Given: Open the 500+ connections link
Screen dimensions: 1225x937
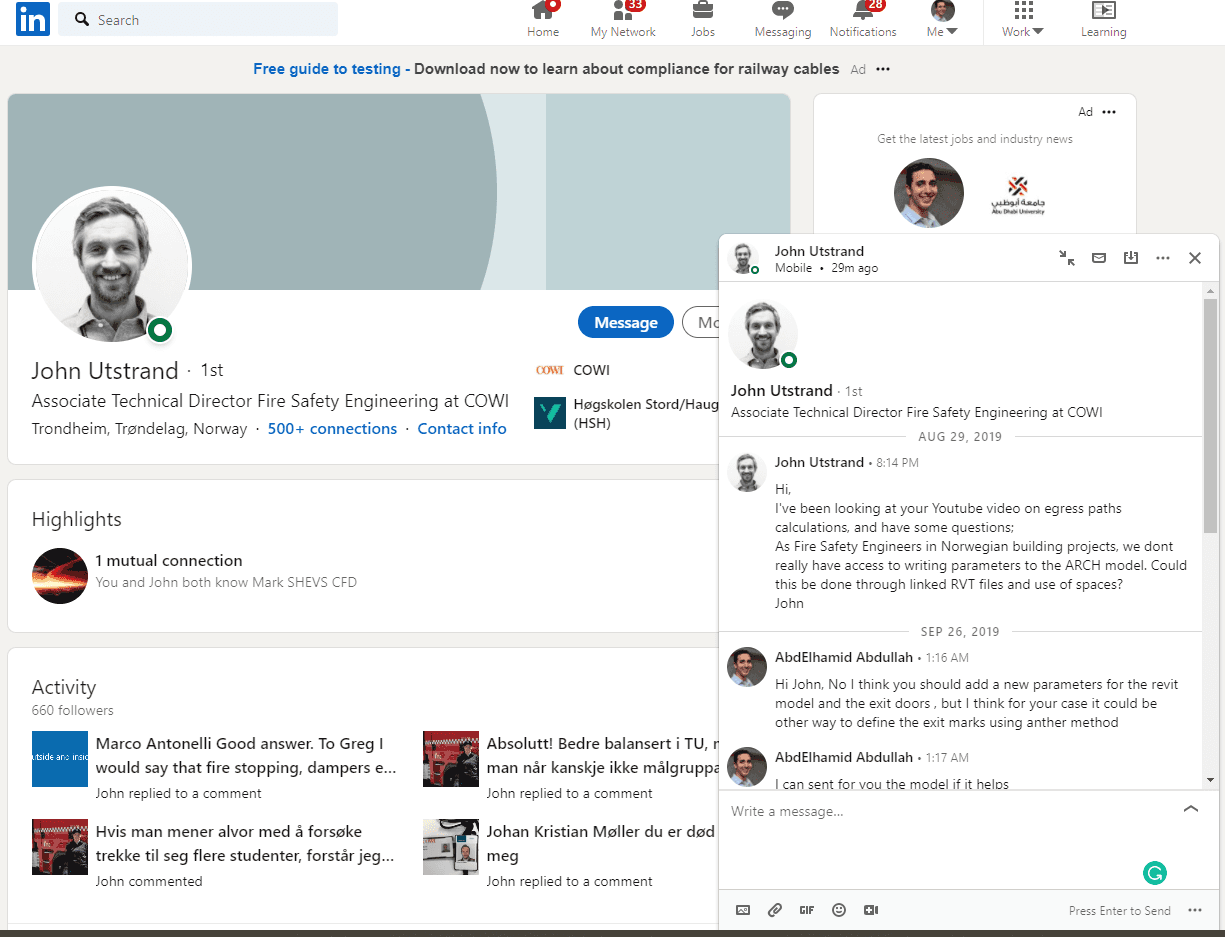Looking at the screenshot, I should tap(332, 428).
